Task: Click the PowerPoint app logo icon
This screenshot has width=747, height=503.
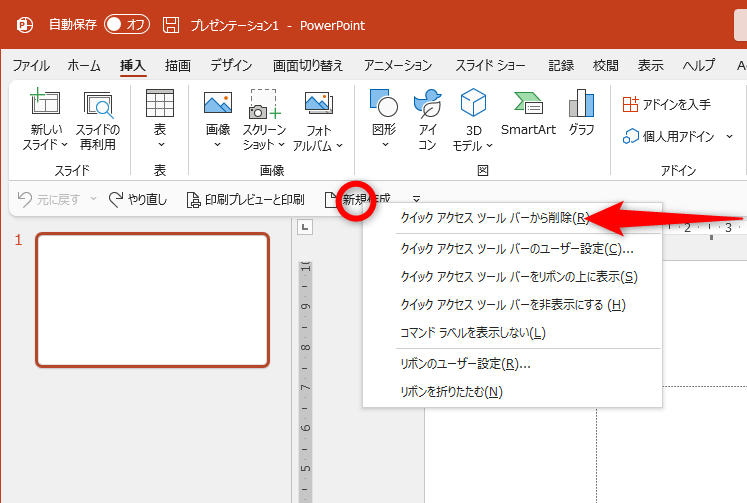Action: (25, 25)
